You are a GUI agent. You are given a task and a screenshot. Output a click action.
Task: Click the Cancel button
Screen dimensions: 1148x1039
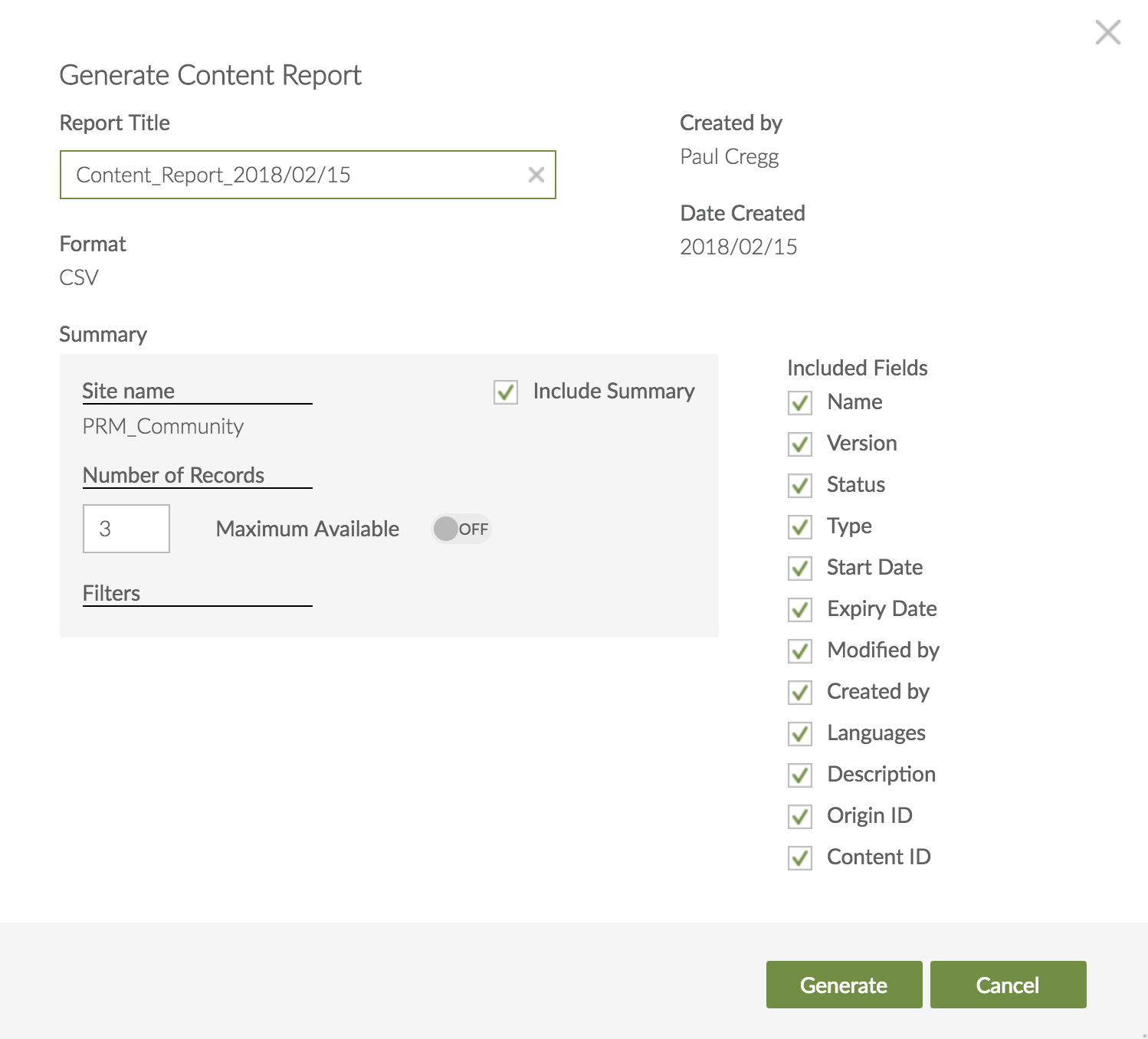pos(1008,985)
